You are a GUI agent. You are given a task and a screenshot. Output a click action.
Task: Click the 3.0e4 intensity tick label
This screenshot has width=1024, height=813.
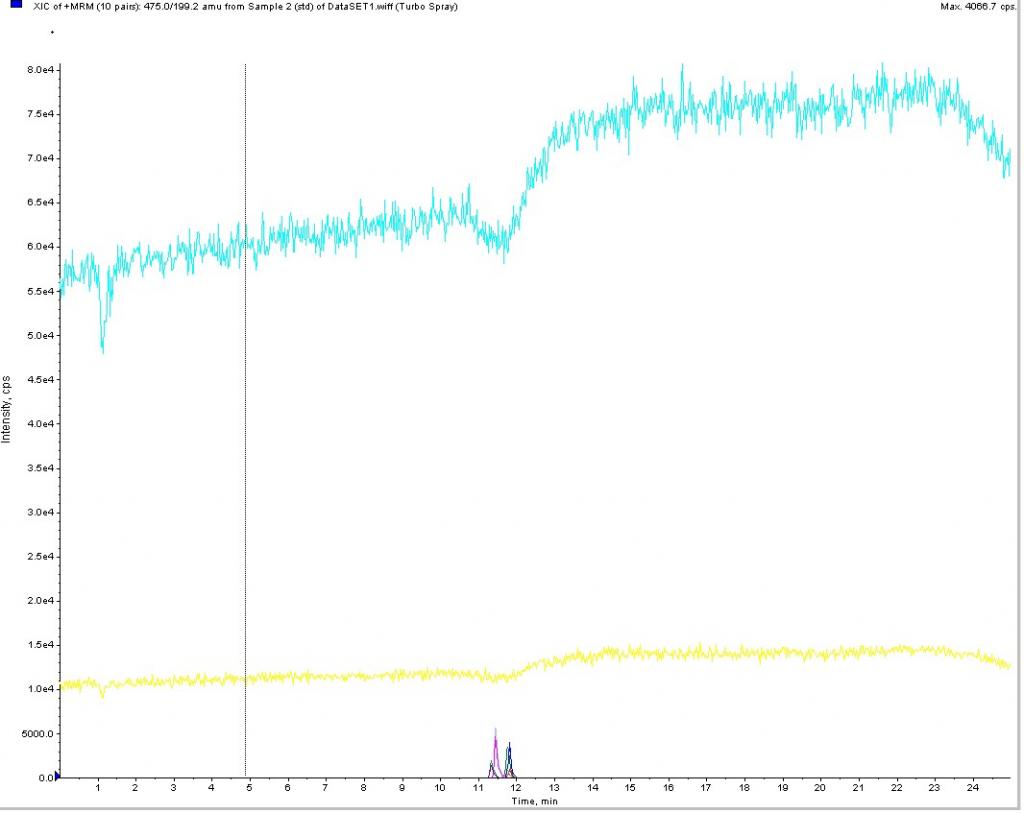[x=40, y=513]
